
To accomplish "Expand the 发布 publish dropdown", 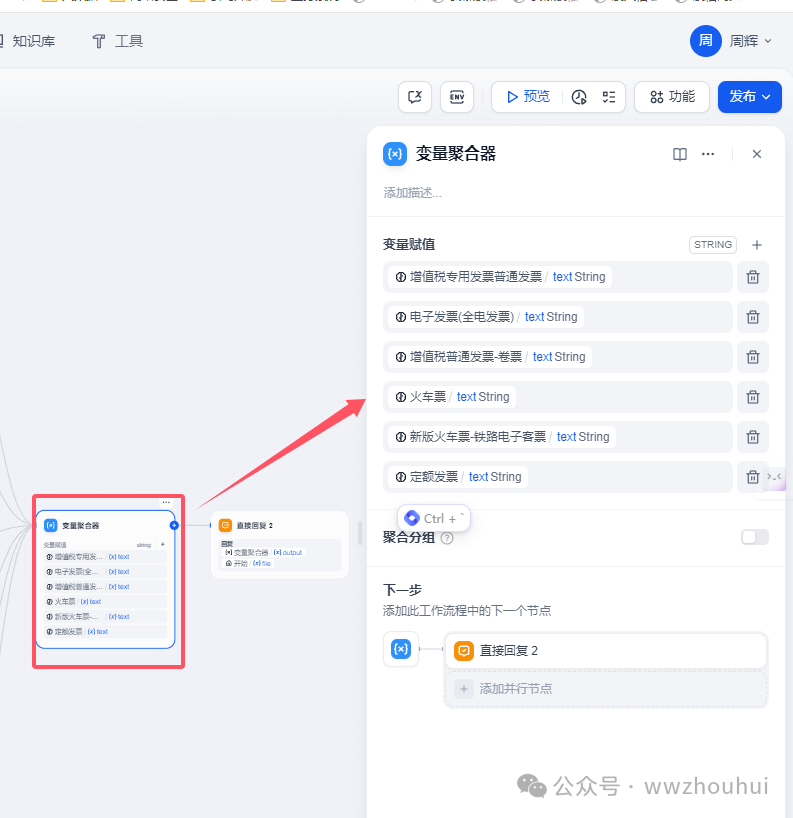I will [749, 97].
